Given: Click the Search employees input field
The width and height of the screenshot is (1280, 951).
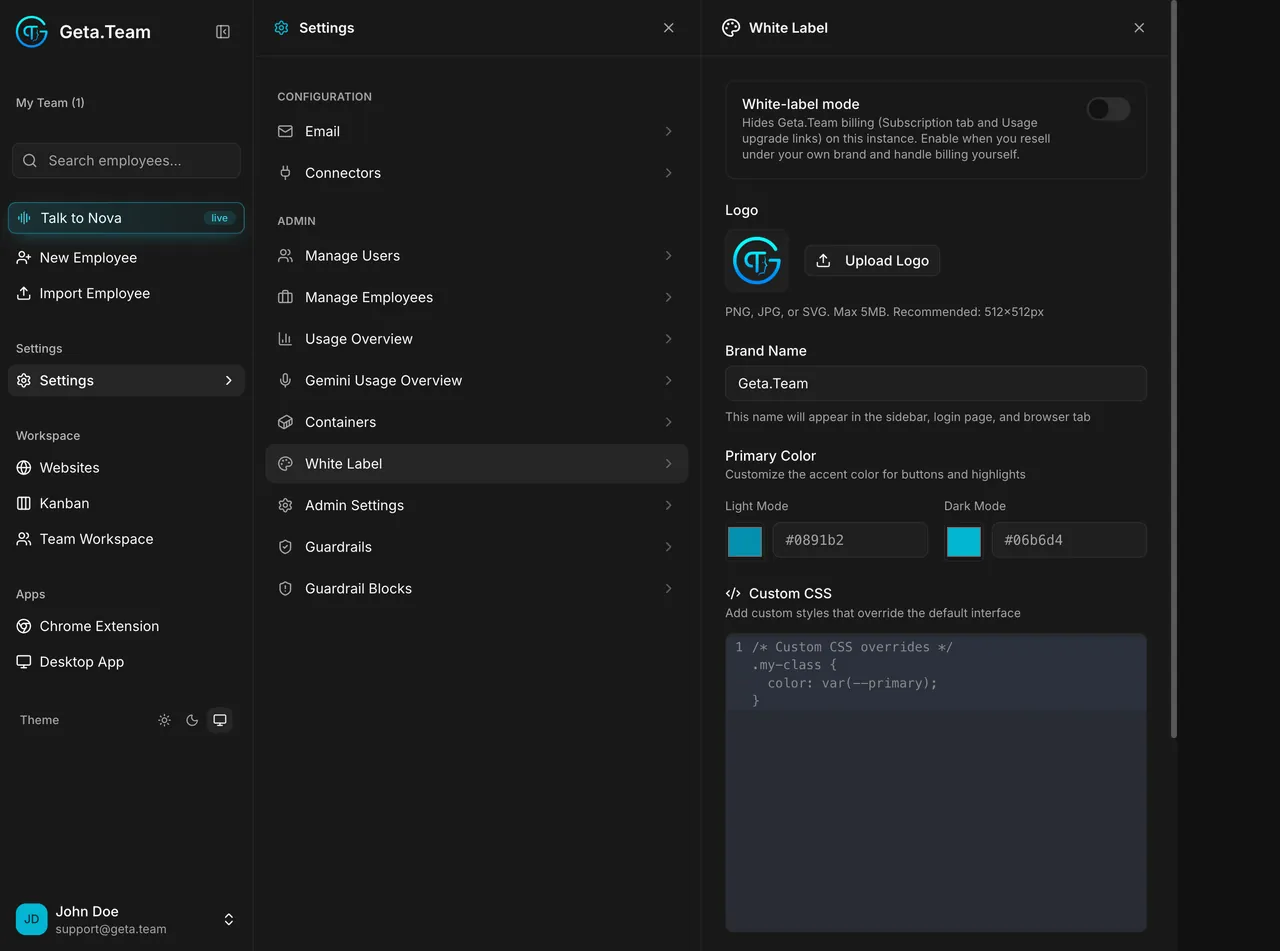Looking at the screenshot, I should pyautogui.click(x=126, y=160).
